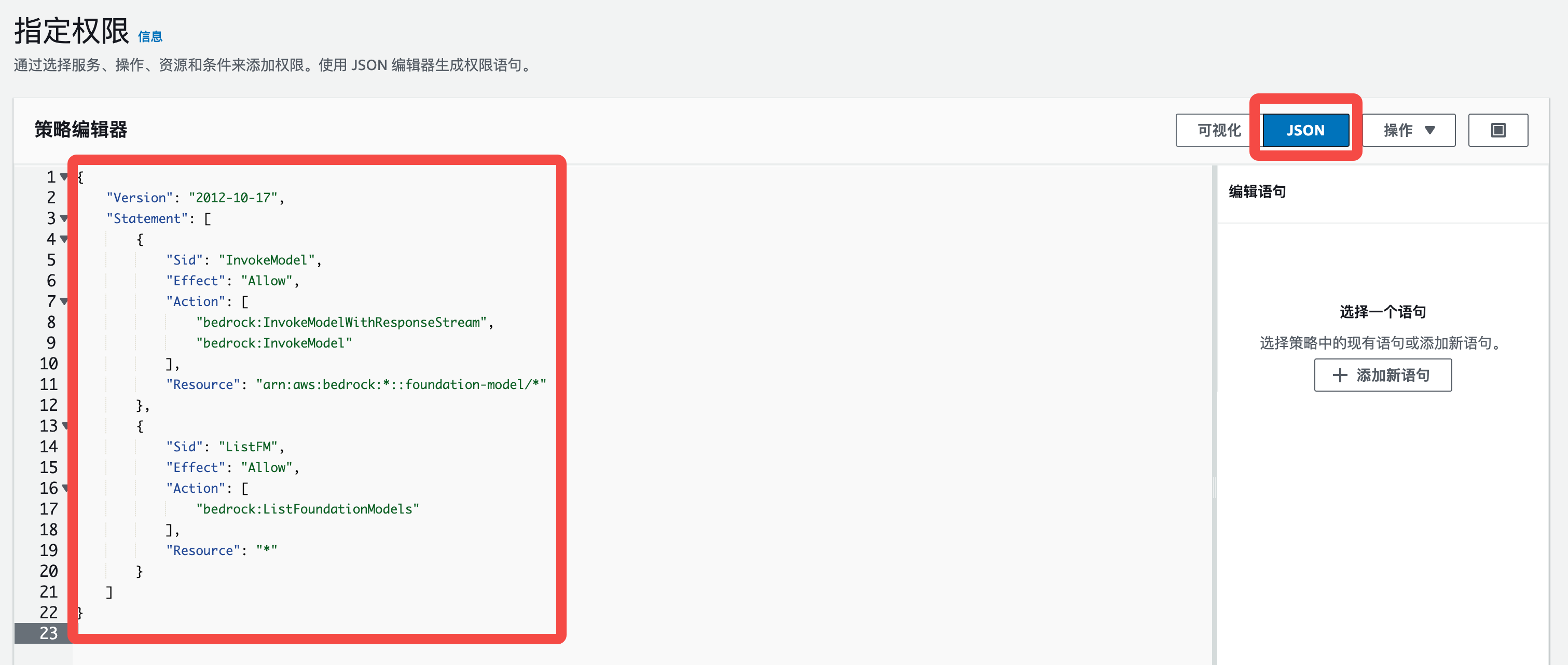Collapse the first statement block at line 4
The image size is (1568, 665).
(64, 239)
